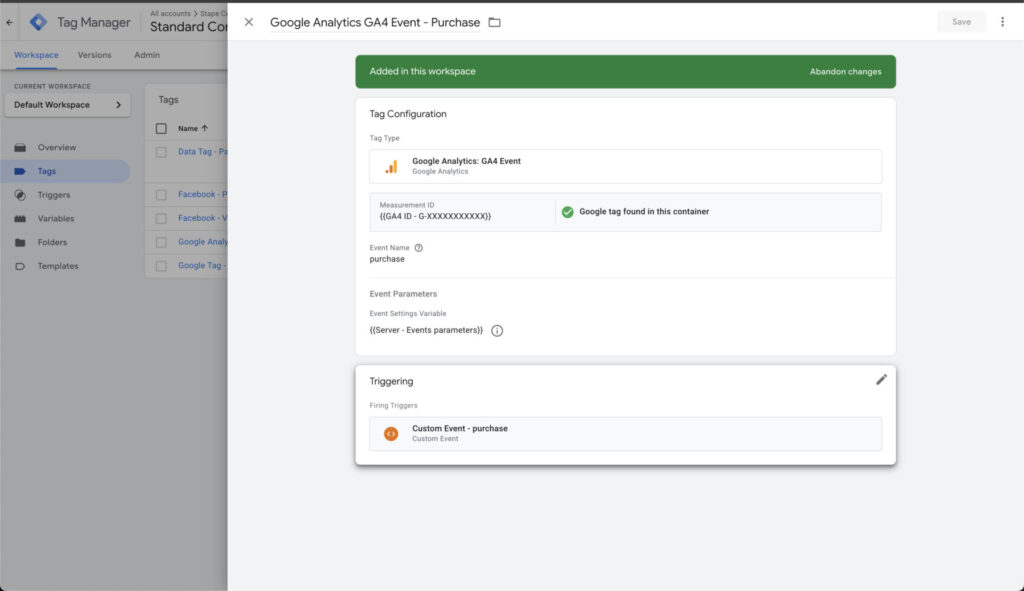Toggle the select-all checkbox in the Tags header
The width and height of the screenshot is (1024, 591).
[161, 128]
